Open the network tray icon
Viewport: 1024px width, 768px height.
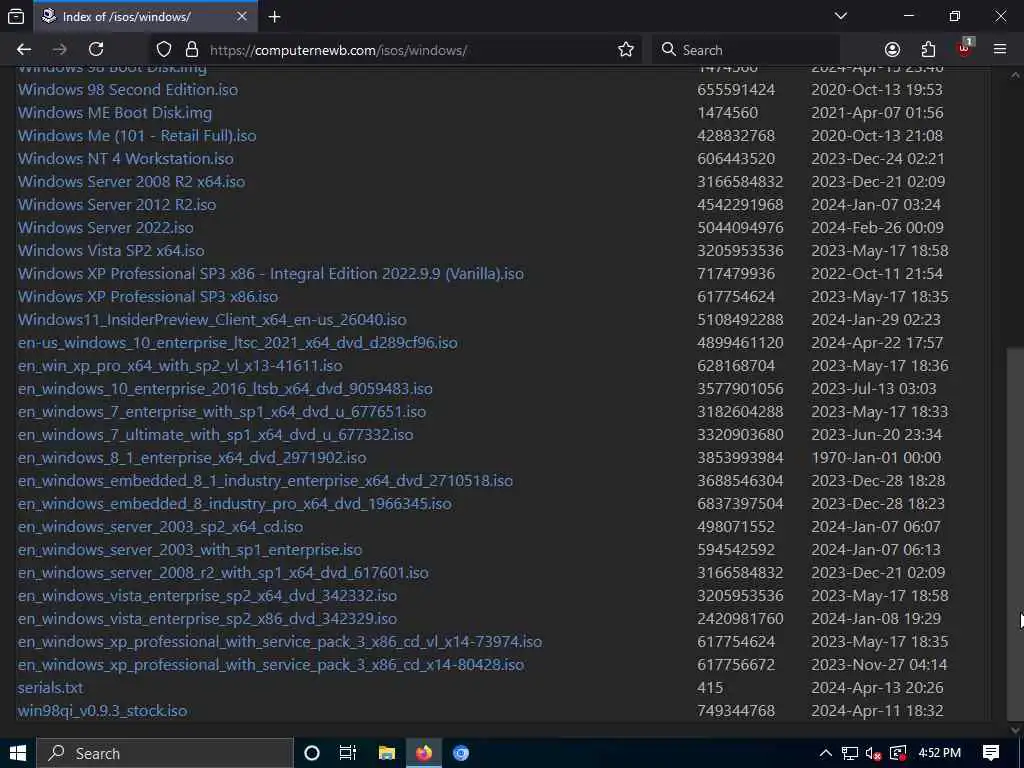850,753
